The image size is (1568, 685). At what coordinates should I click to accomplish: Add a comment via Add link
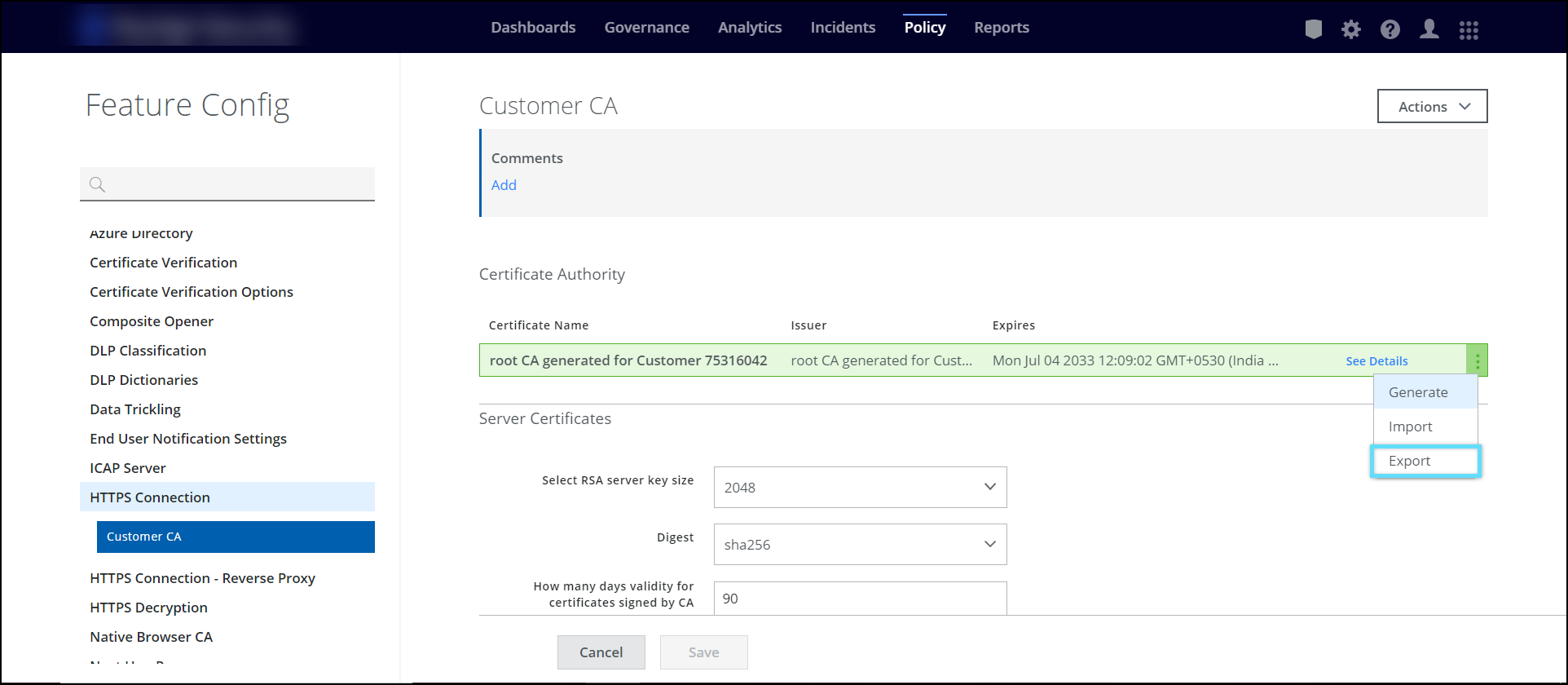[x=504, y=185]
